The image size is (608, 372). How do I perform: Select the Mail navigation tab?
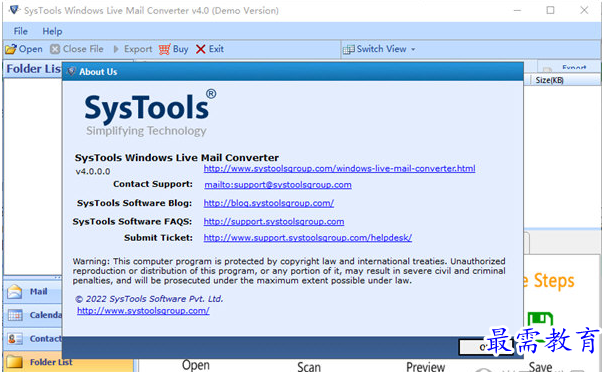tap(33, 292)
